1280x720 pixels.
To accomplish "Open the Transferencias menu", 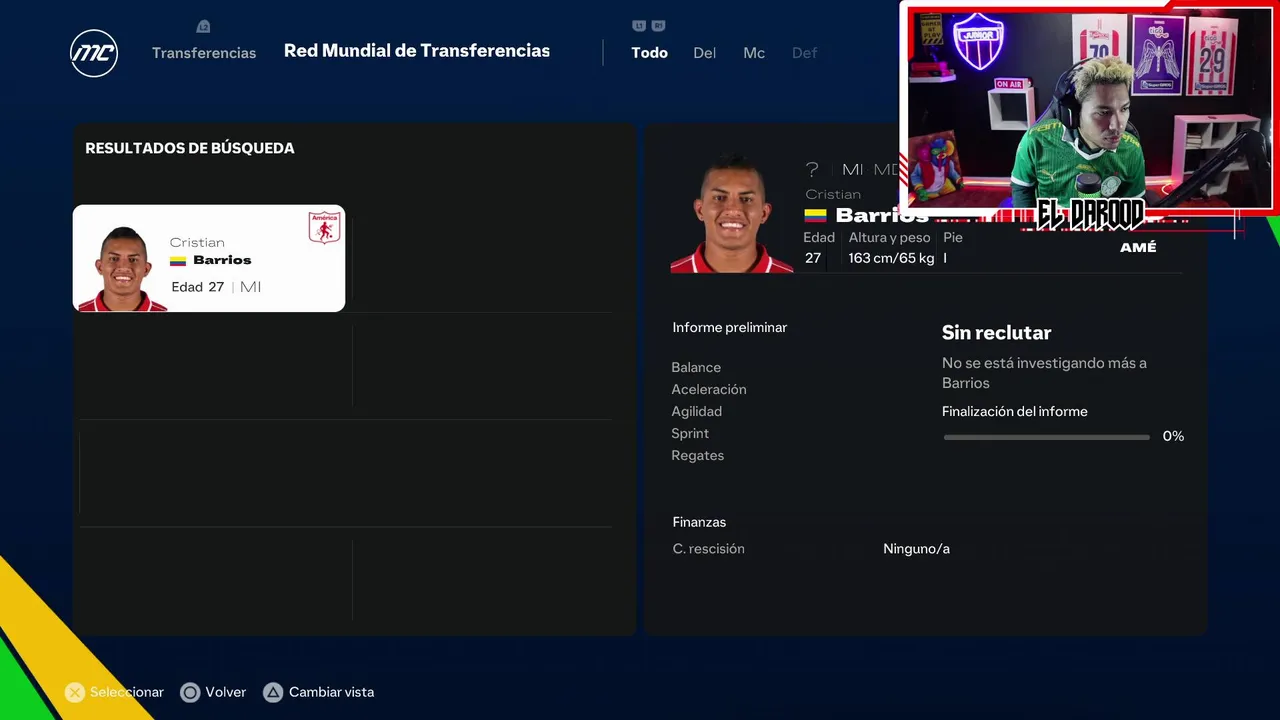I will pos(204,53).
